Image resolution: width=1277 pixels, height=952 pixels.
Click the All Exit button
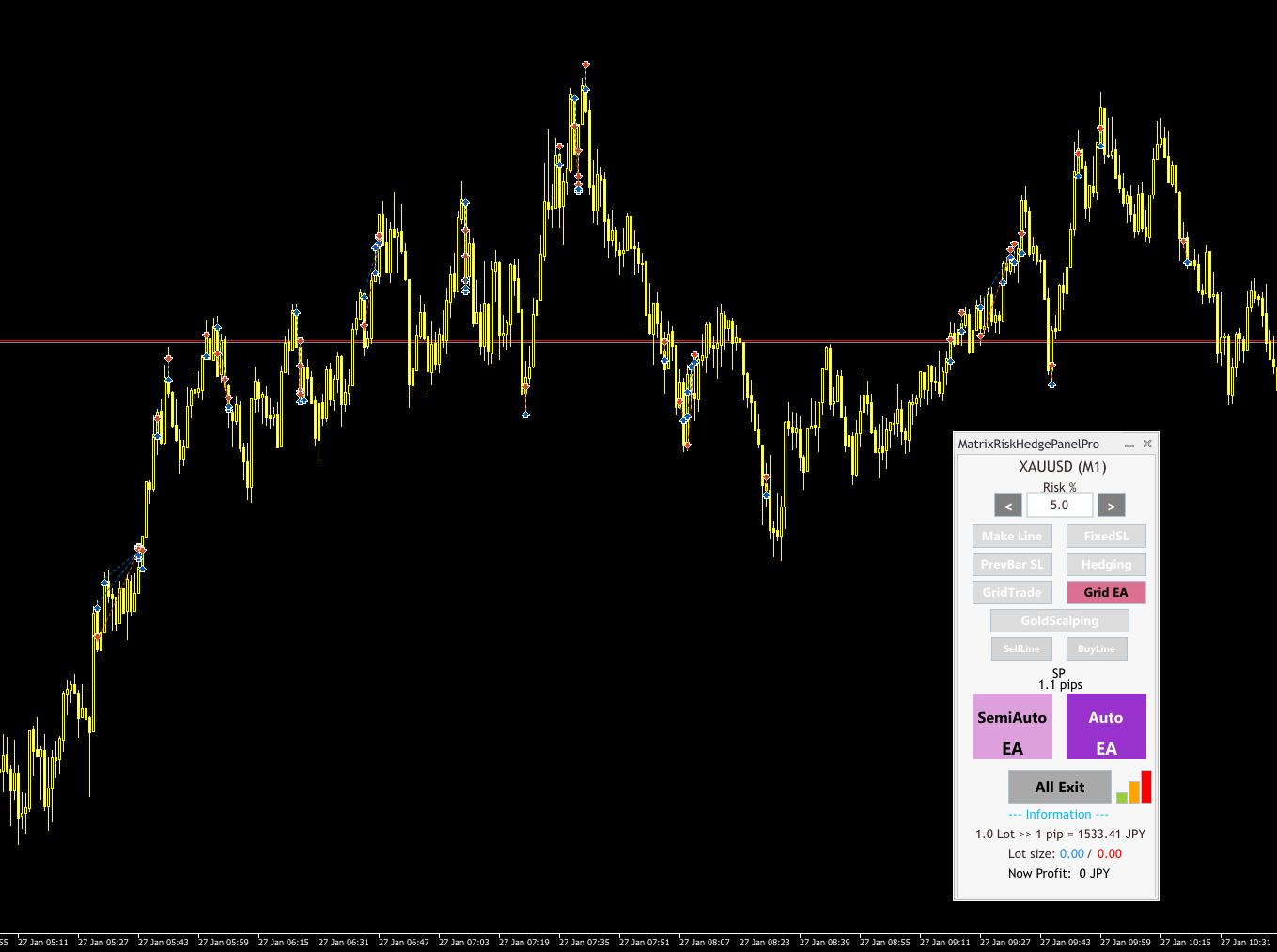pos(1060,788)
